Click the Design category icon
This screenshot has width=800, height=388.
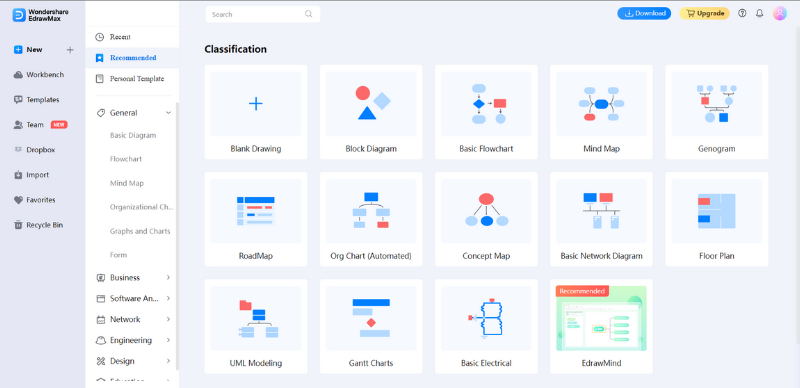point(101,361)
